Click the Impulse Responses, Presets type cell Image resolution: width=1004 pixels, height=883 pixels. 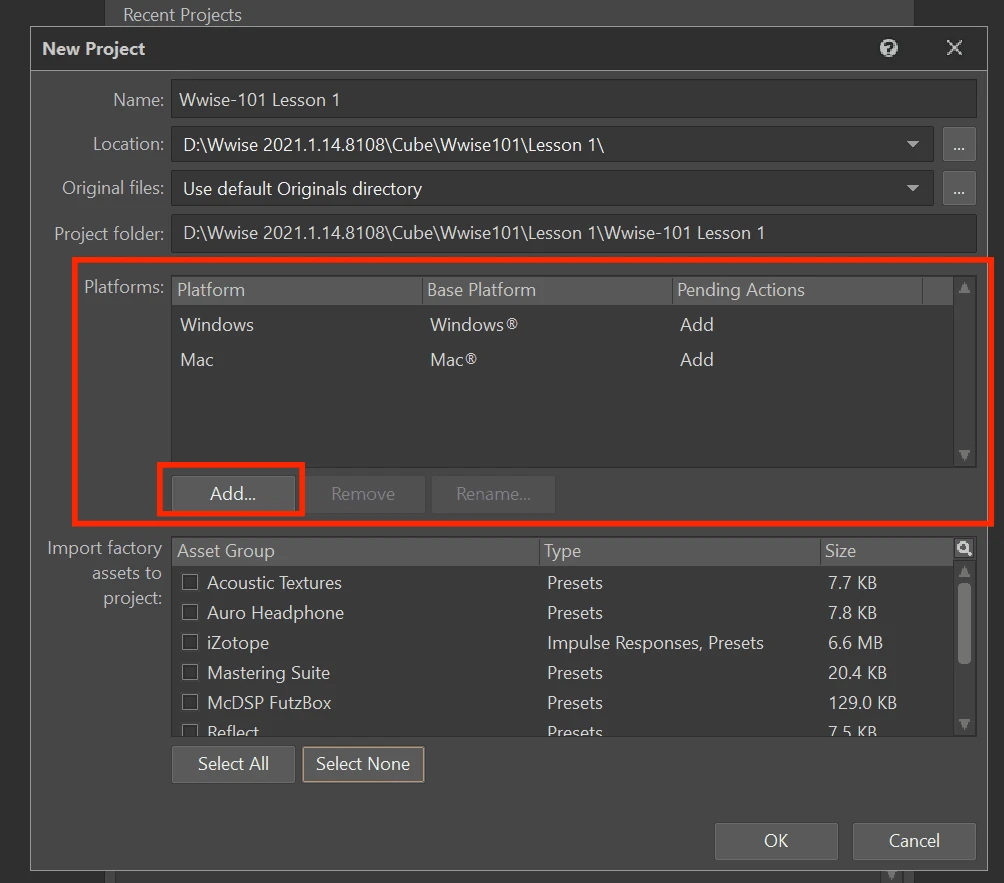tap(655, 643)
